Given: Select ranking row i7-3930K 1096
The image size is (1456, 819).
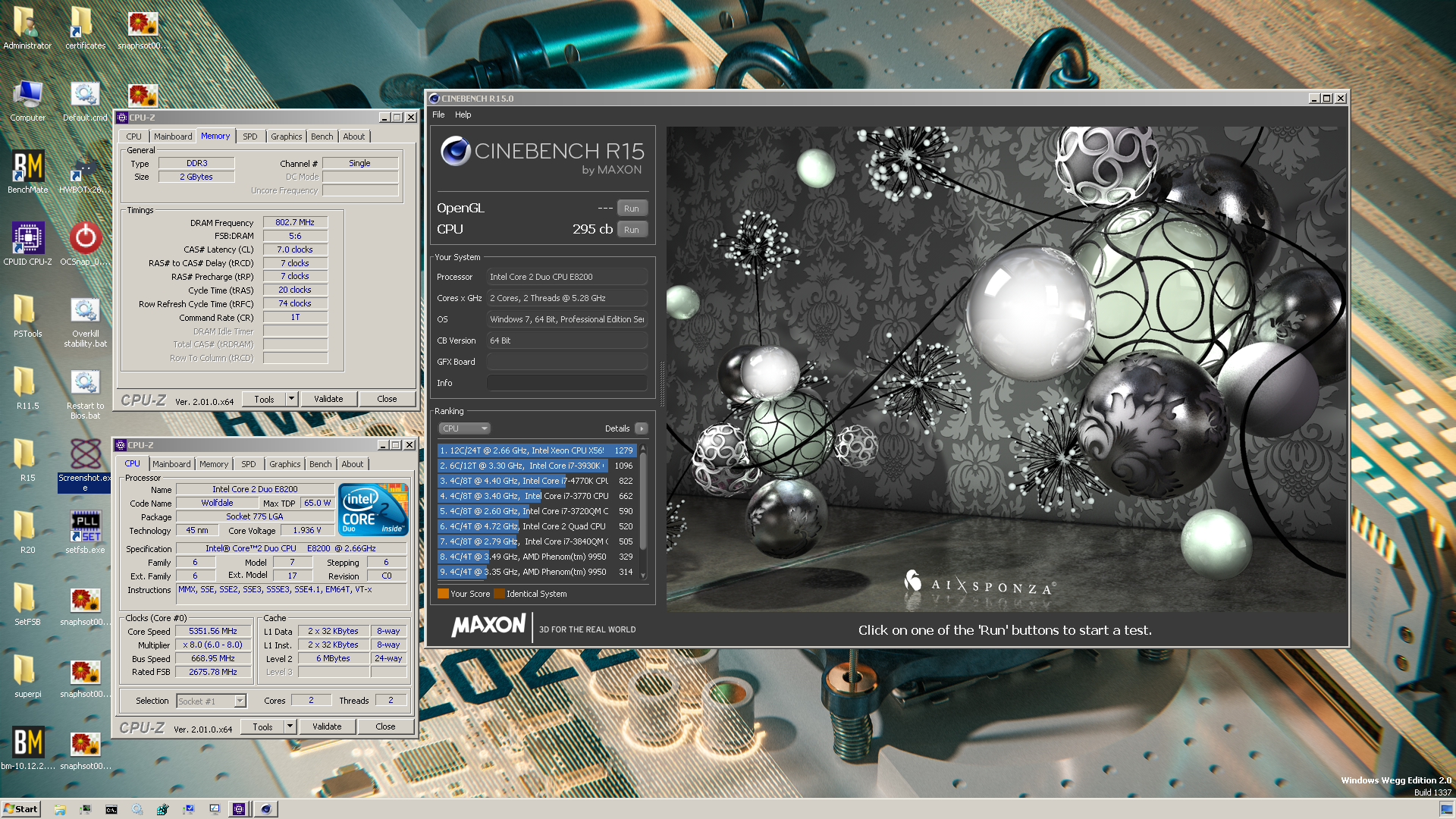Looking at the screenshot, I should click(x=537, y=466).
